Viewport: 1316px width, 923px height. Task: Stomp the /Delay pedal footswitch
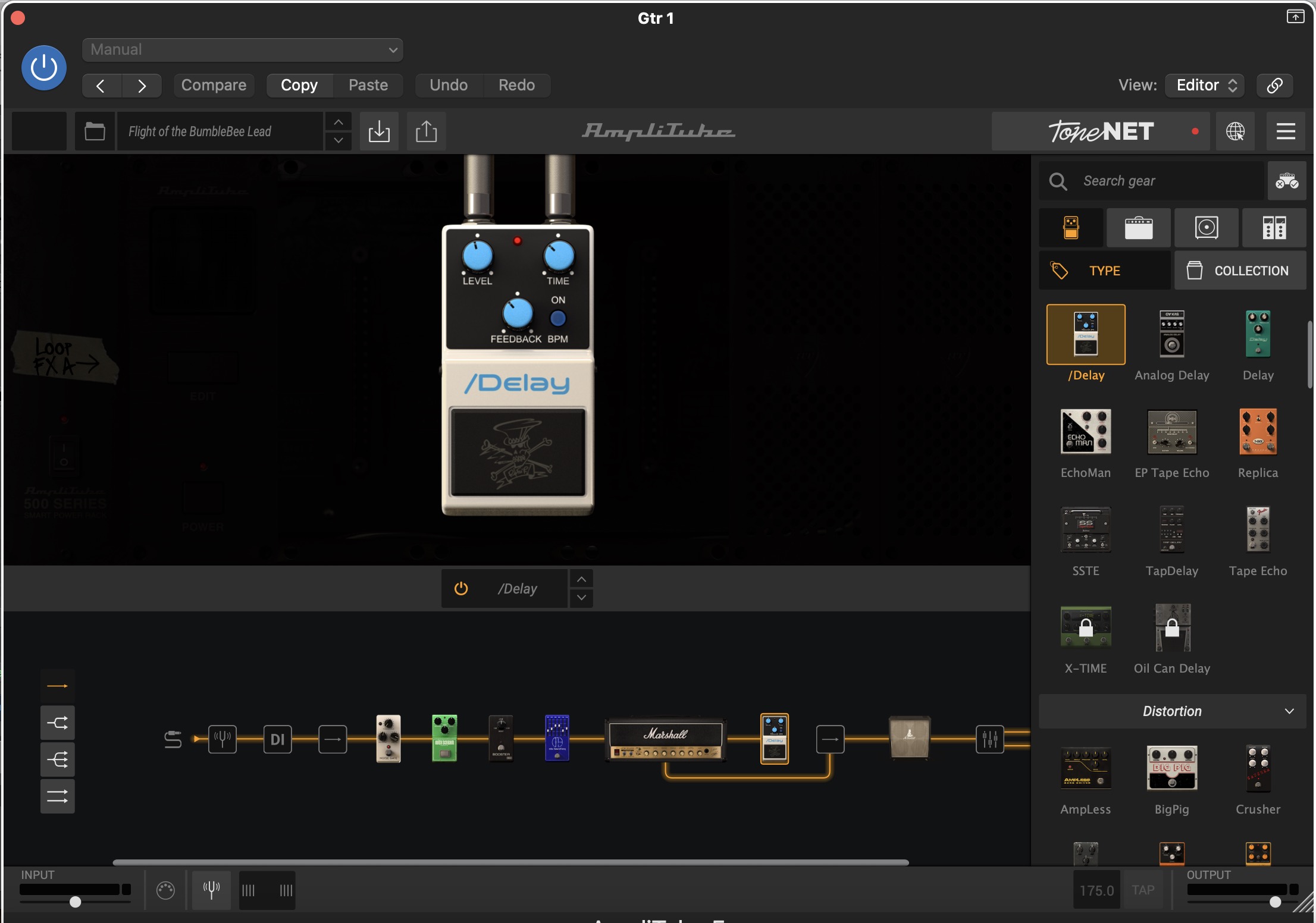518,452
